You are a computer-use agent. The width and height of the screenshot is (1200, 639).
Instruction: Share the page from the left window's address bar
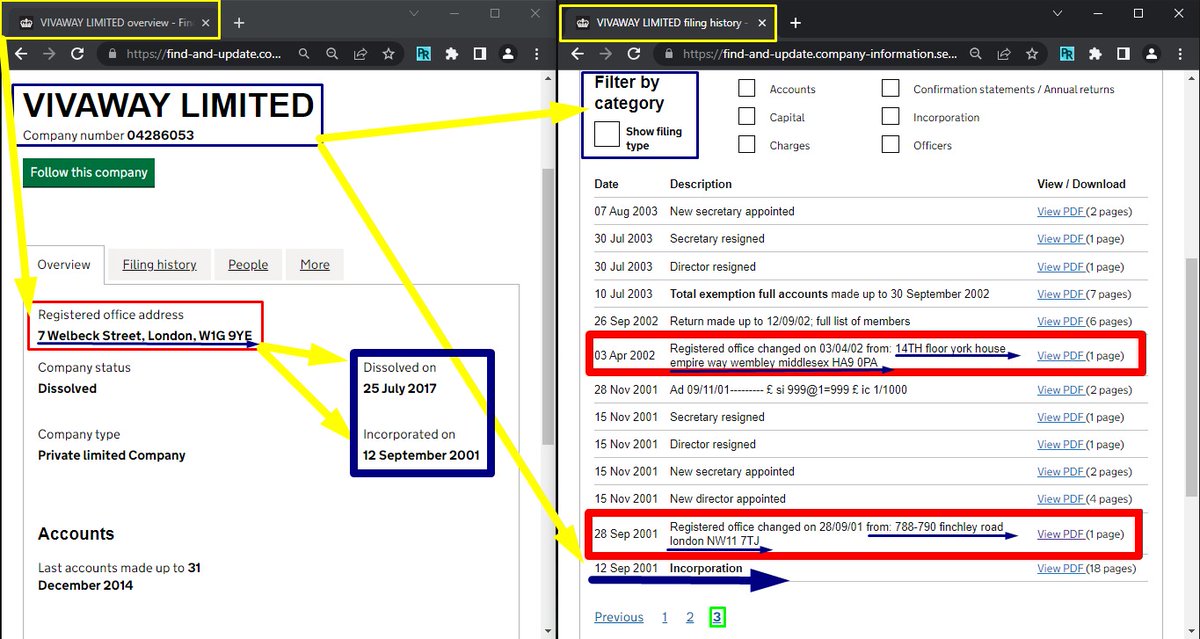point(360,54)
